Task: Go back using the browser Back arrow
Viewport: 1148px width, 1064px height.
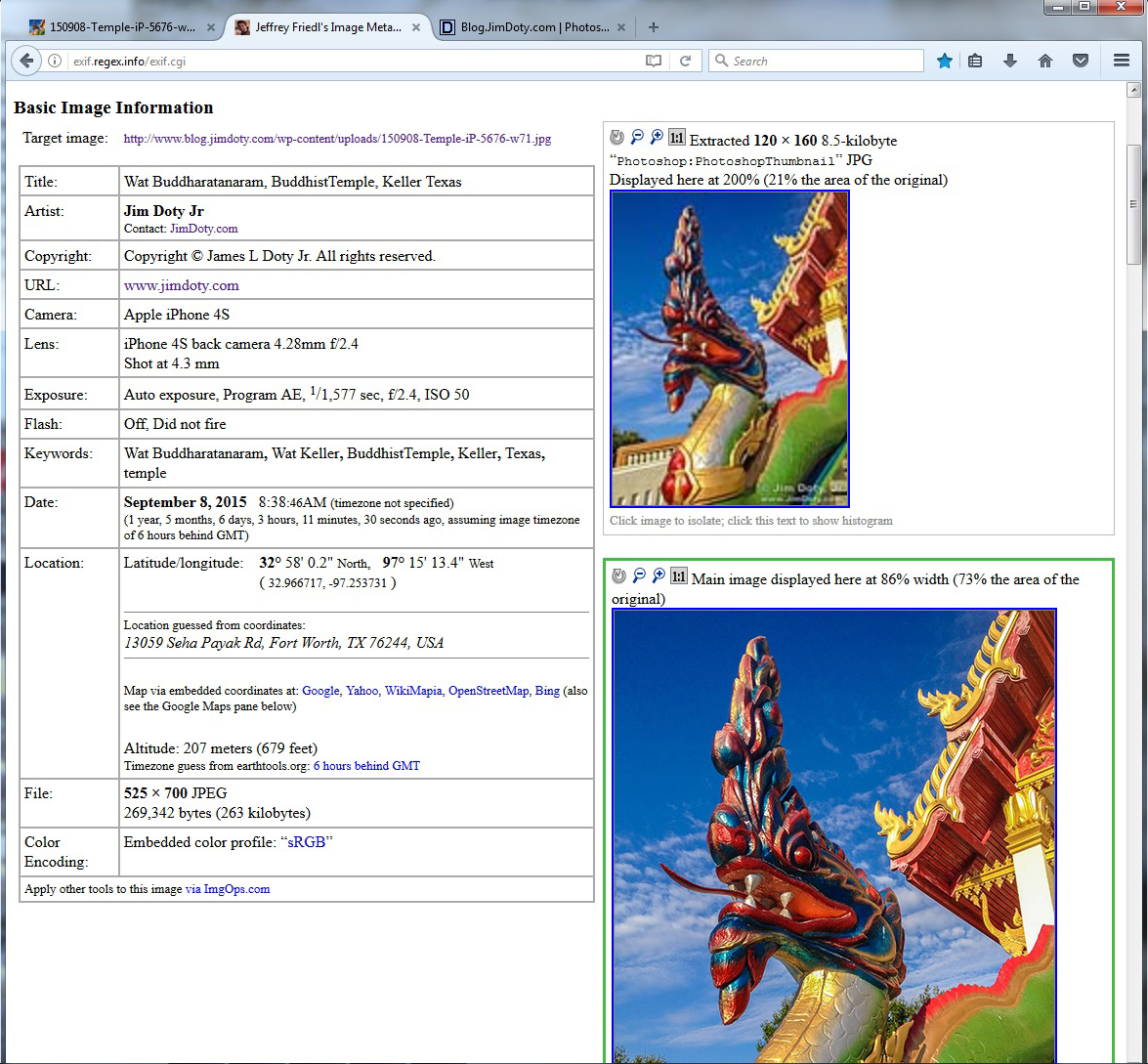Action: [x=26, y=61]
